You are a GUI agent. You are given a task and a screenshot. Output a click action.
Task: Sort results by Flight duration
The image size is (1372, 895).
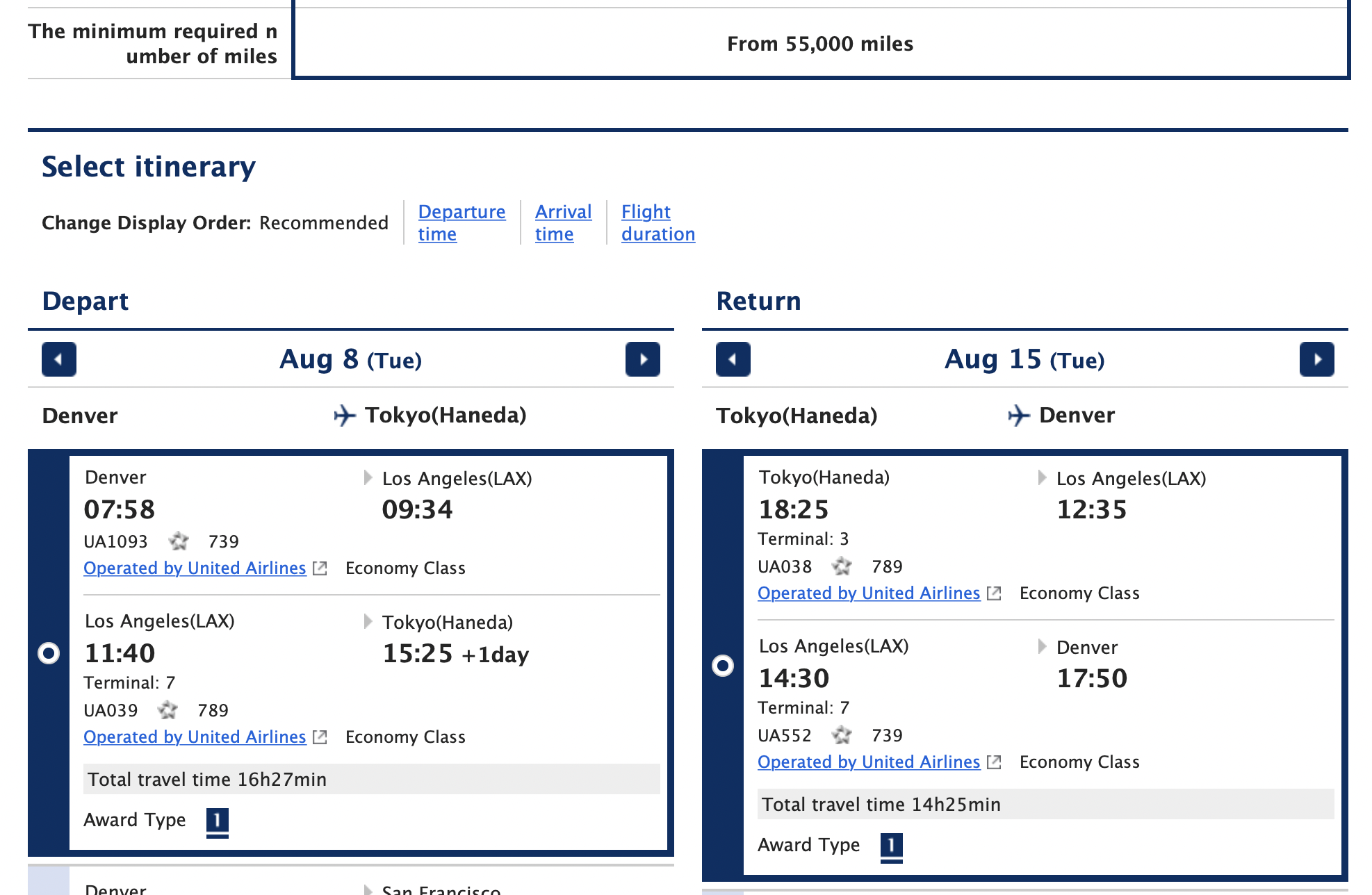(658, 222)
